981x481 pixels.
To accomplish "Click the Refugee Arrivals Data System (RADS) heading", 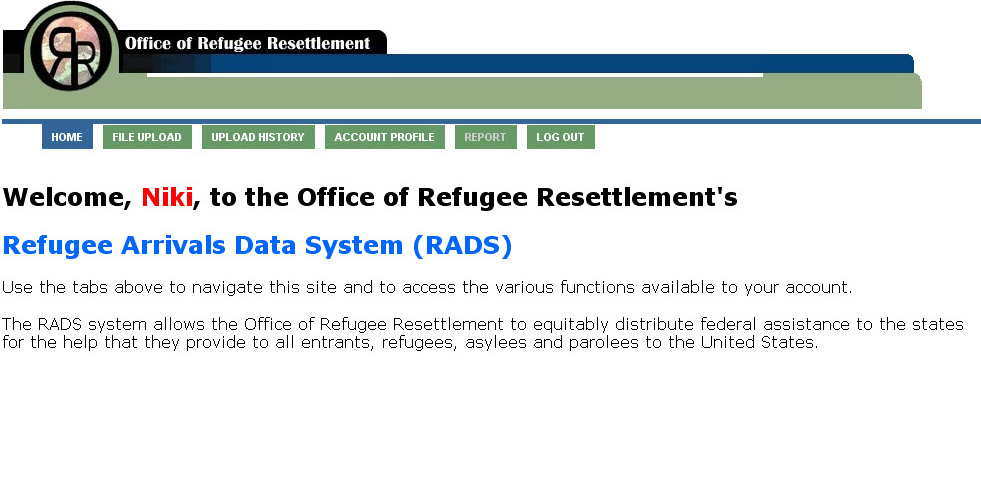I will 257,245.
